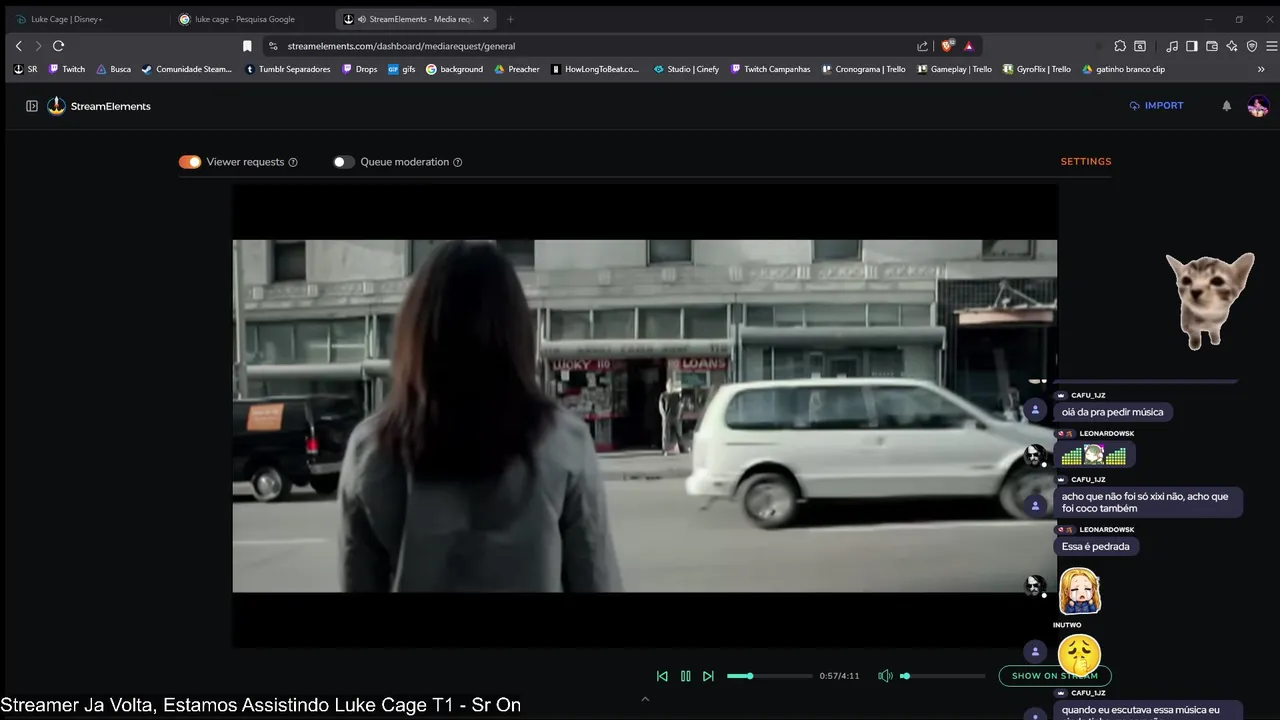Click the share page icon in address bar

(x=922, y=46)
